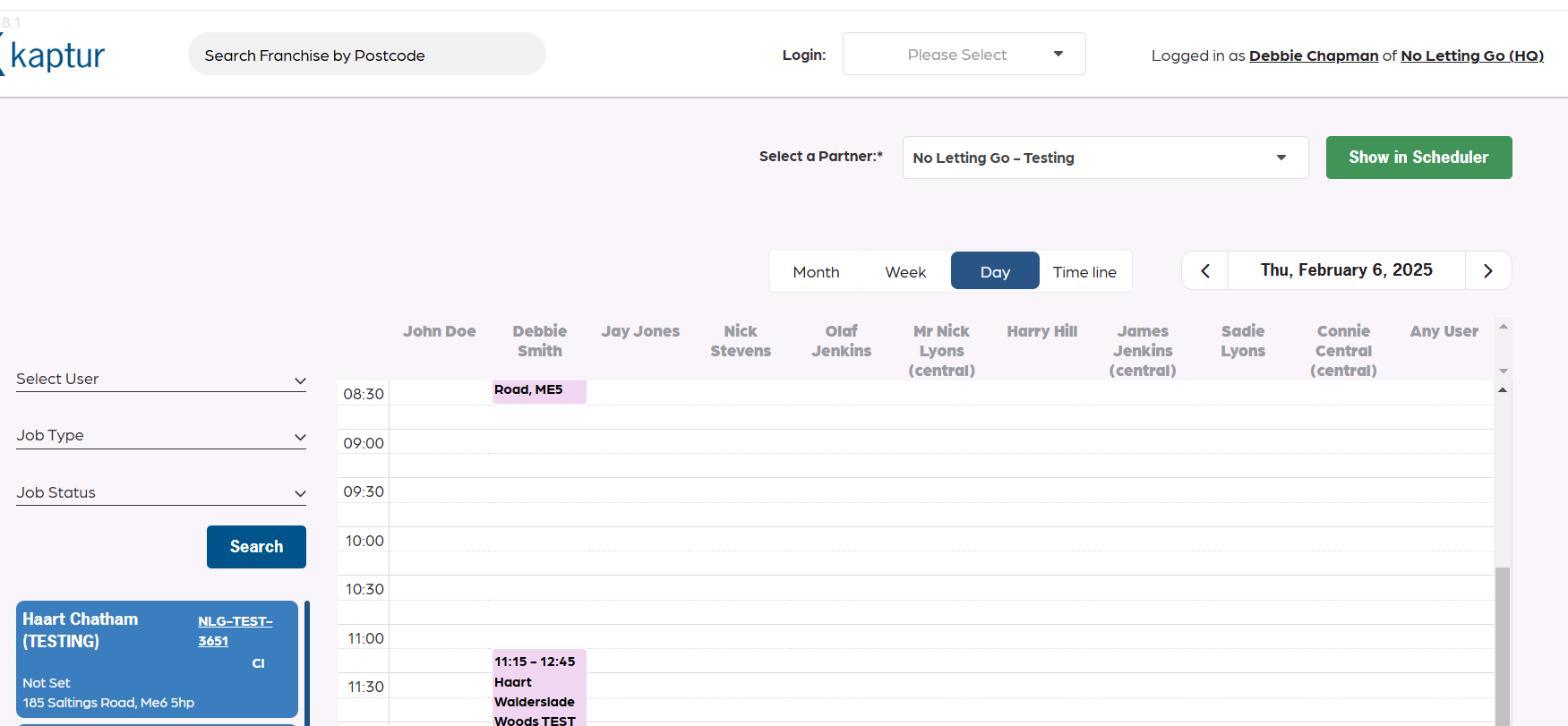The image size is (1568, 726).
Task: Select the Day view tab
Action: tap(995, 271)
